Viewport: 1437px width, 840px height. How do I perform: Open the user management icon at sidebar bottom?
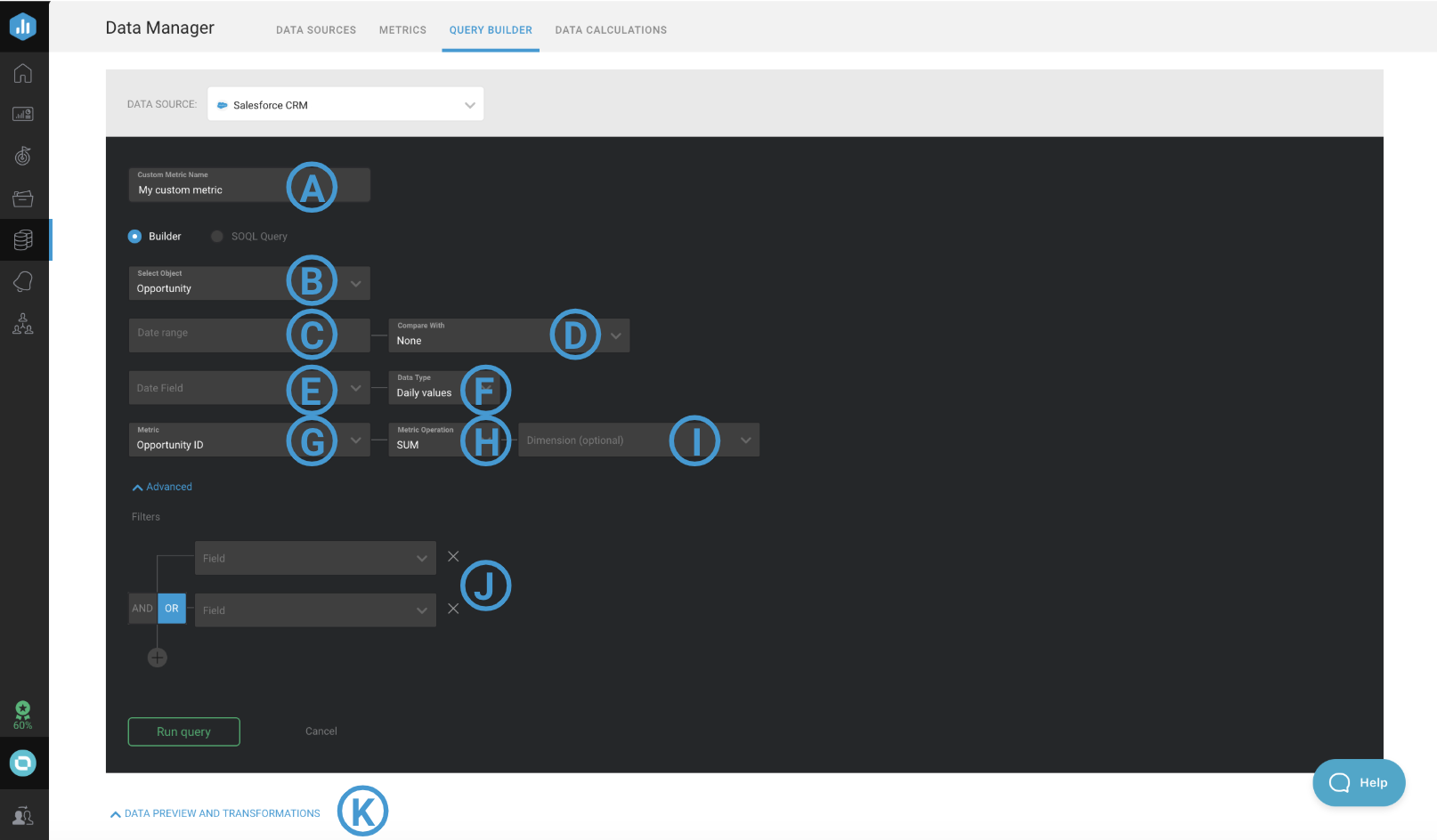[23, 815]
